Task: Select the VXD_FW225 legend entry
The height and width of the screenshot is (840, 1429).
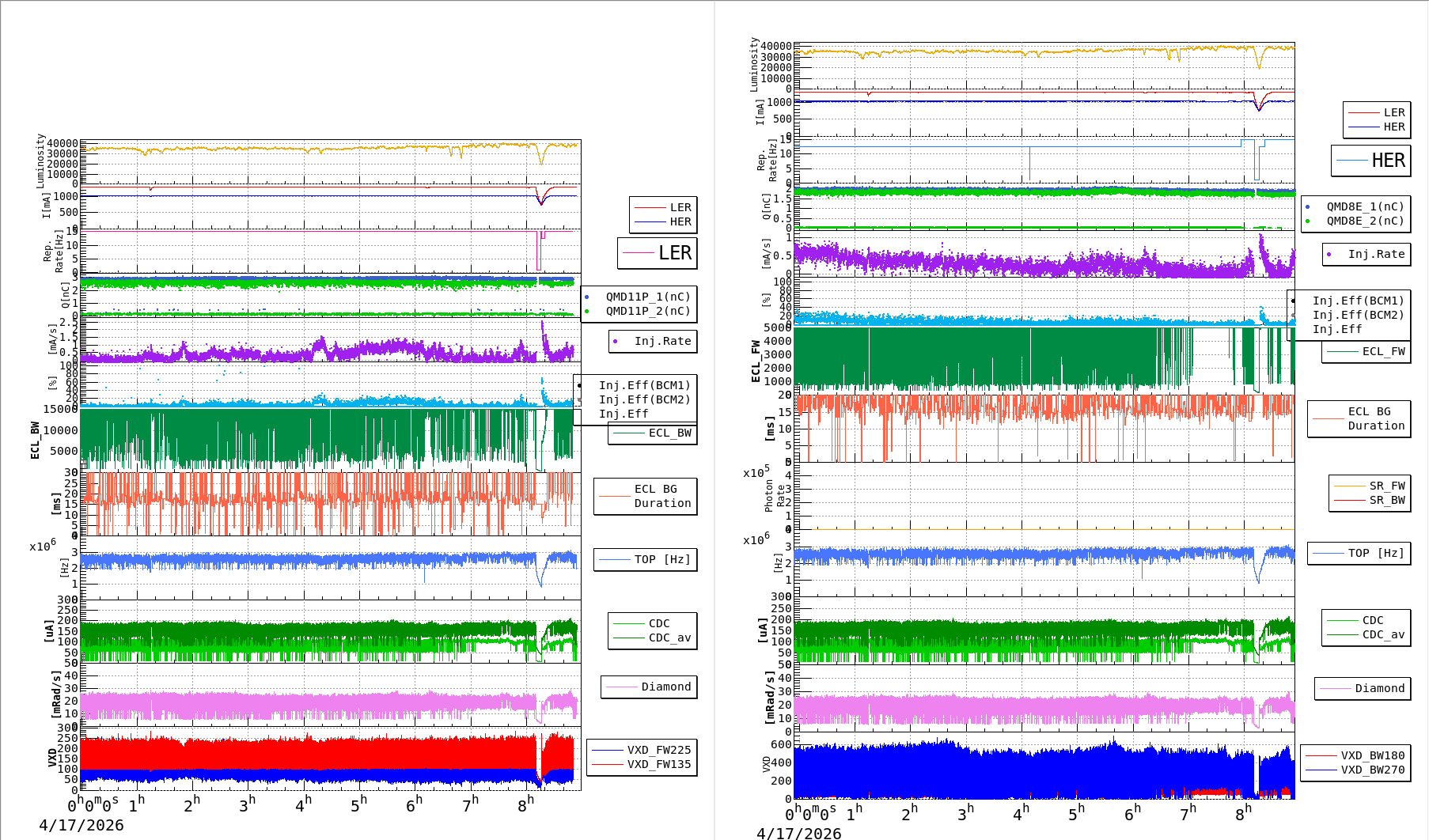Action: 658,750
